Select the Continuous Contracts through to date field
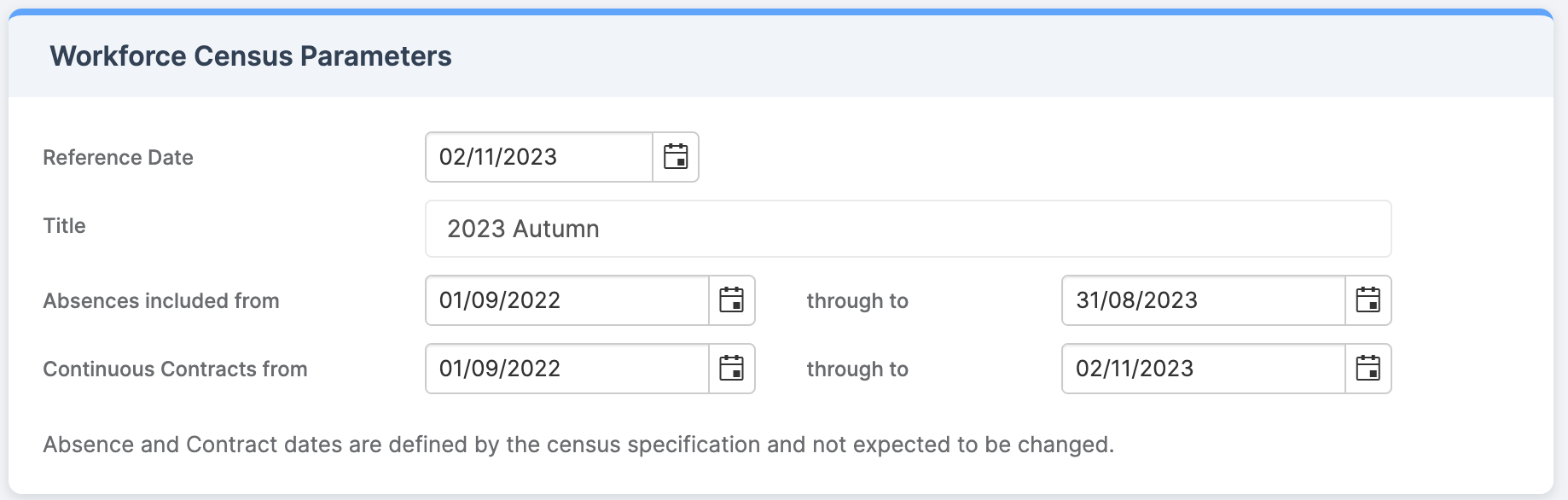Image resolution: width=1568 pixels, height=500 pixels. tap(1203, 369)
